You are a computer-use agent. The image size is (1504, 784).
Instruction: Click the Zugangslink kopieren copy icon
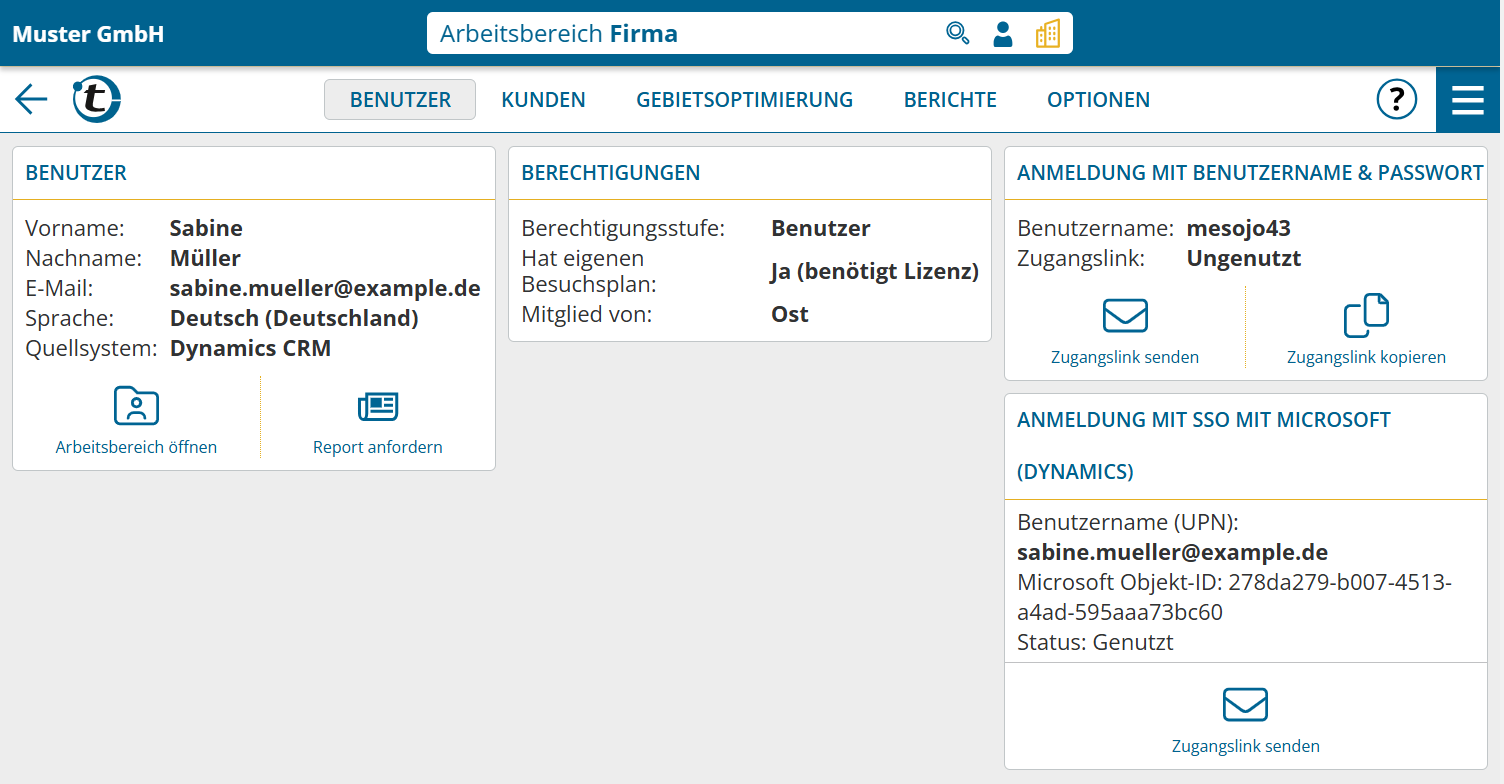coord(1366,316)
